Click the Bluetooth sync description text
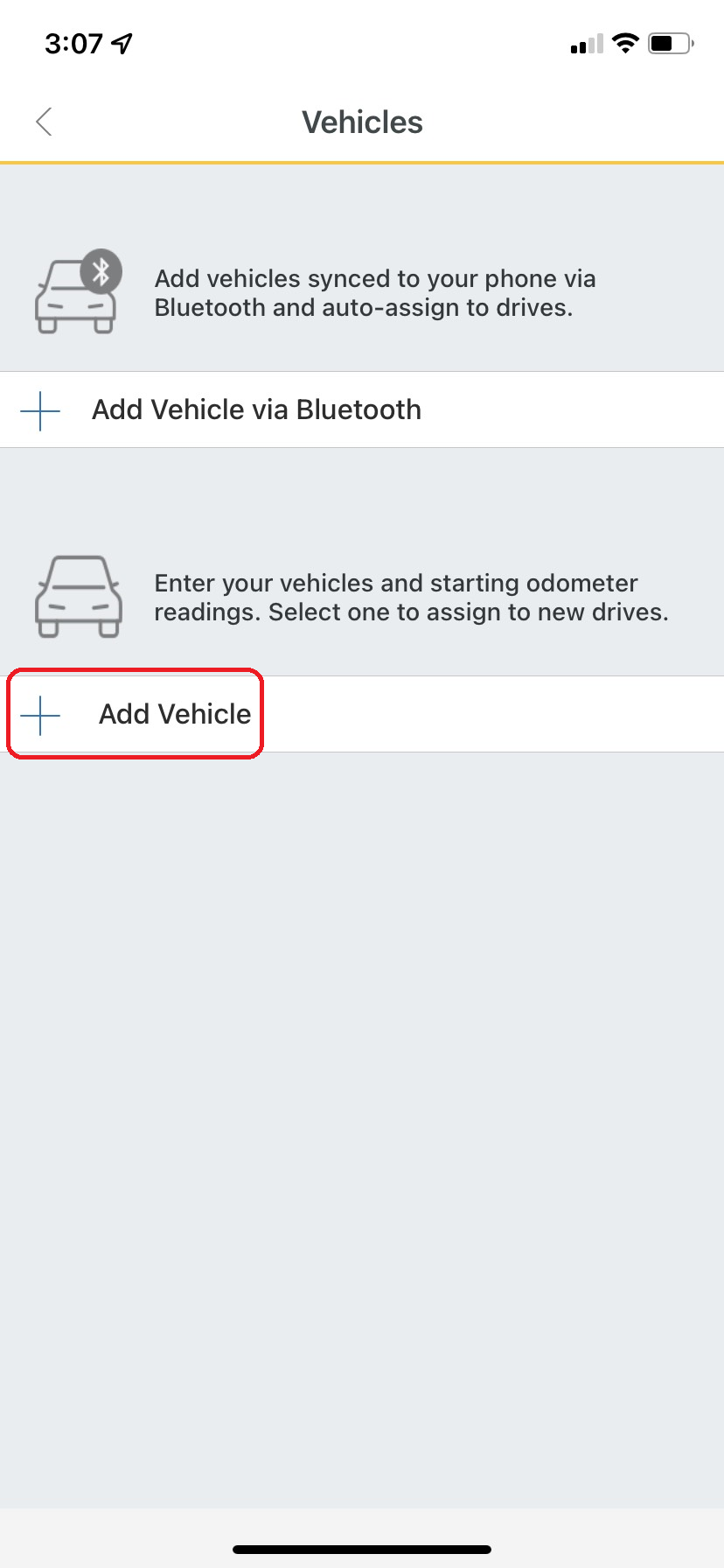The image size is (724, 1568). (376, 292)
